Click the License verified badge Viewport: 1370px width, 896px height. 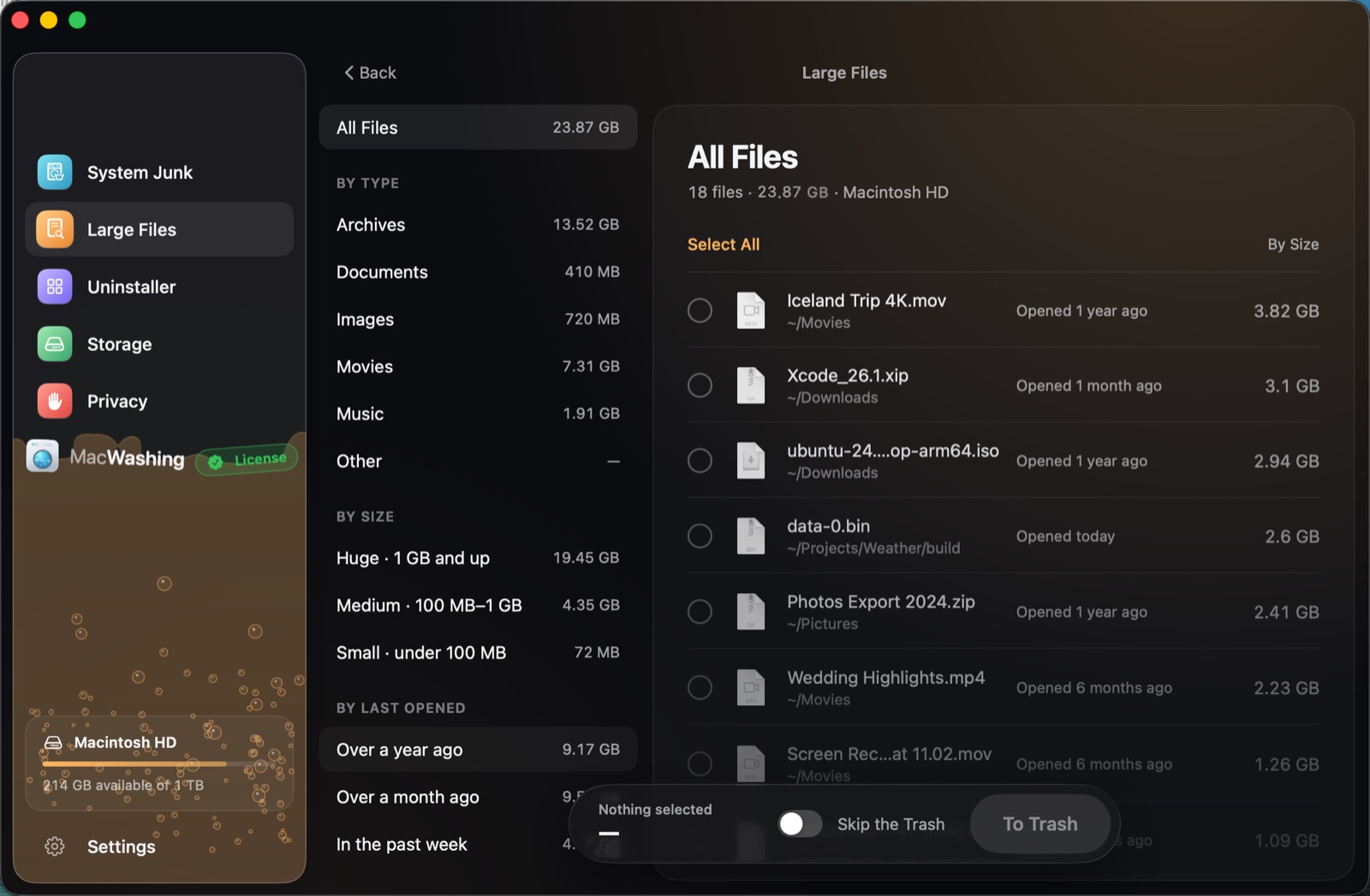[247, 460]
